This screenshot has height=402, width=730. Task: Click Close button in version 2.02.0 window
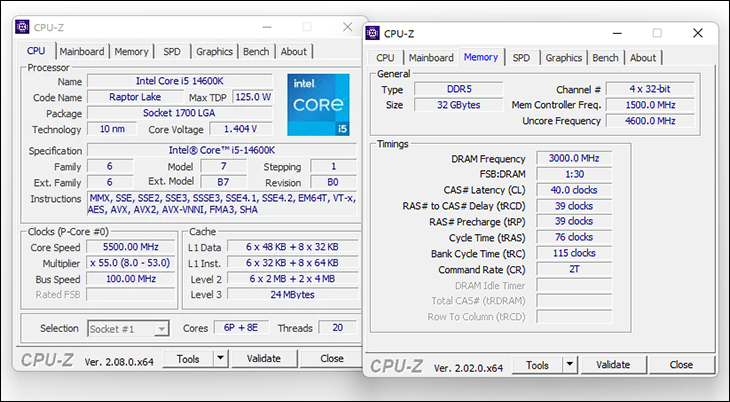click(681, 365)
